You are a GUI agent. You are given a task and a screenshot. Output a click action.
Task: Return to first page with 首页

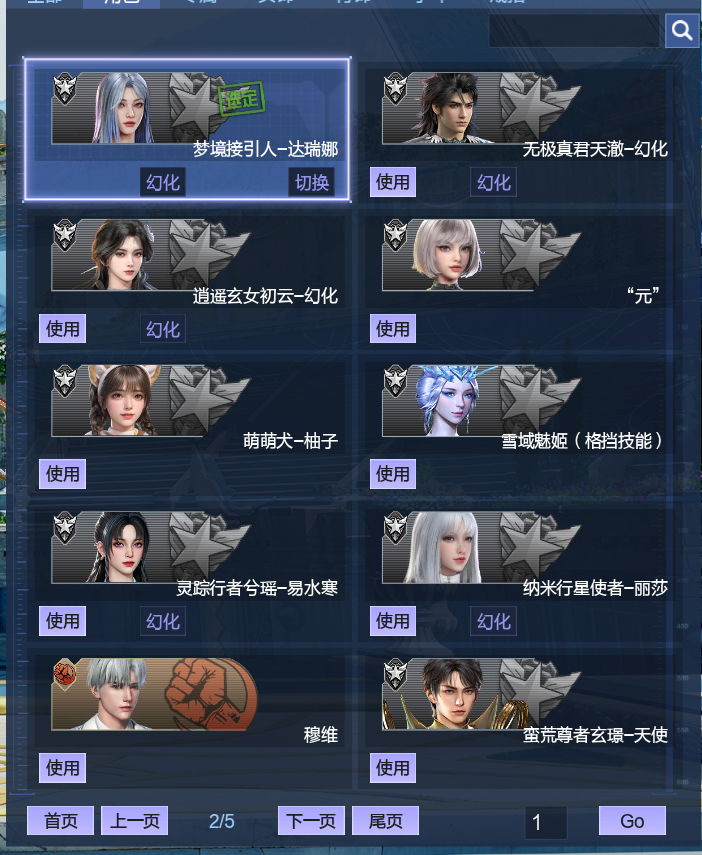[x=61, y=821]
